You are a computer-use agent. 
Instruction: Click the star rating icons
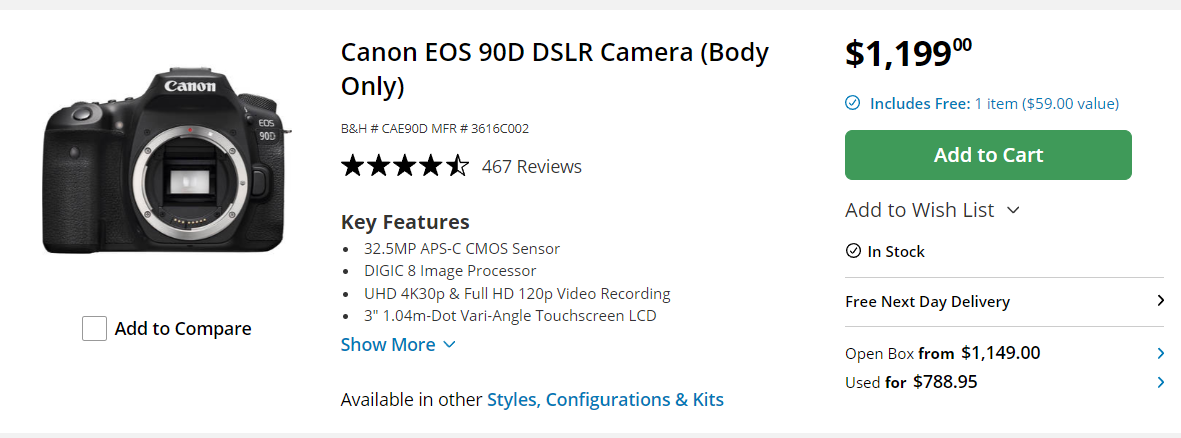(404, 166)
